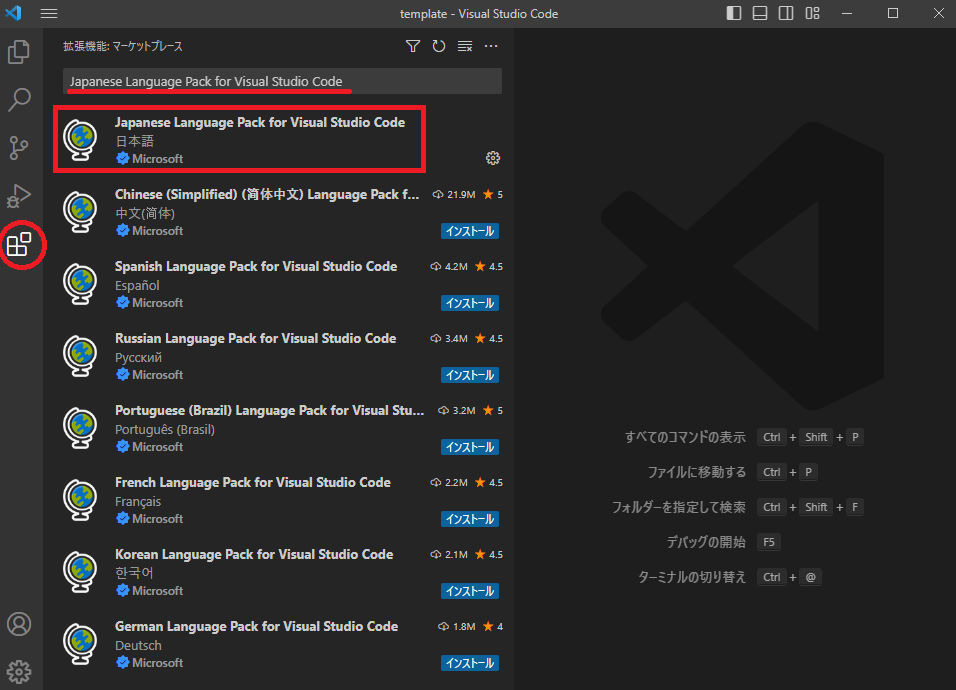
Task: Click the F5 key hint
Action: (769, 542)
